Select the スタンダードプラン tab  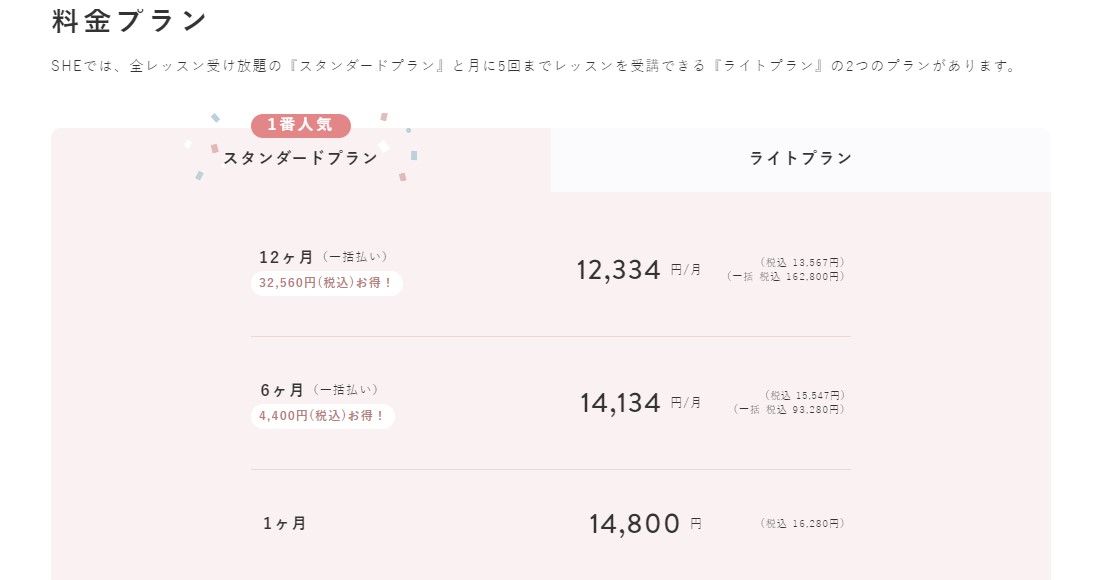[300, 158]
